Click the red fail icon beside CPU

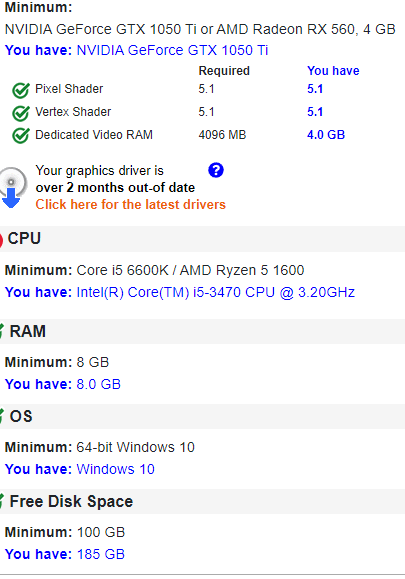(x=1, y=240)
